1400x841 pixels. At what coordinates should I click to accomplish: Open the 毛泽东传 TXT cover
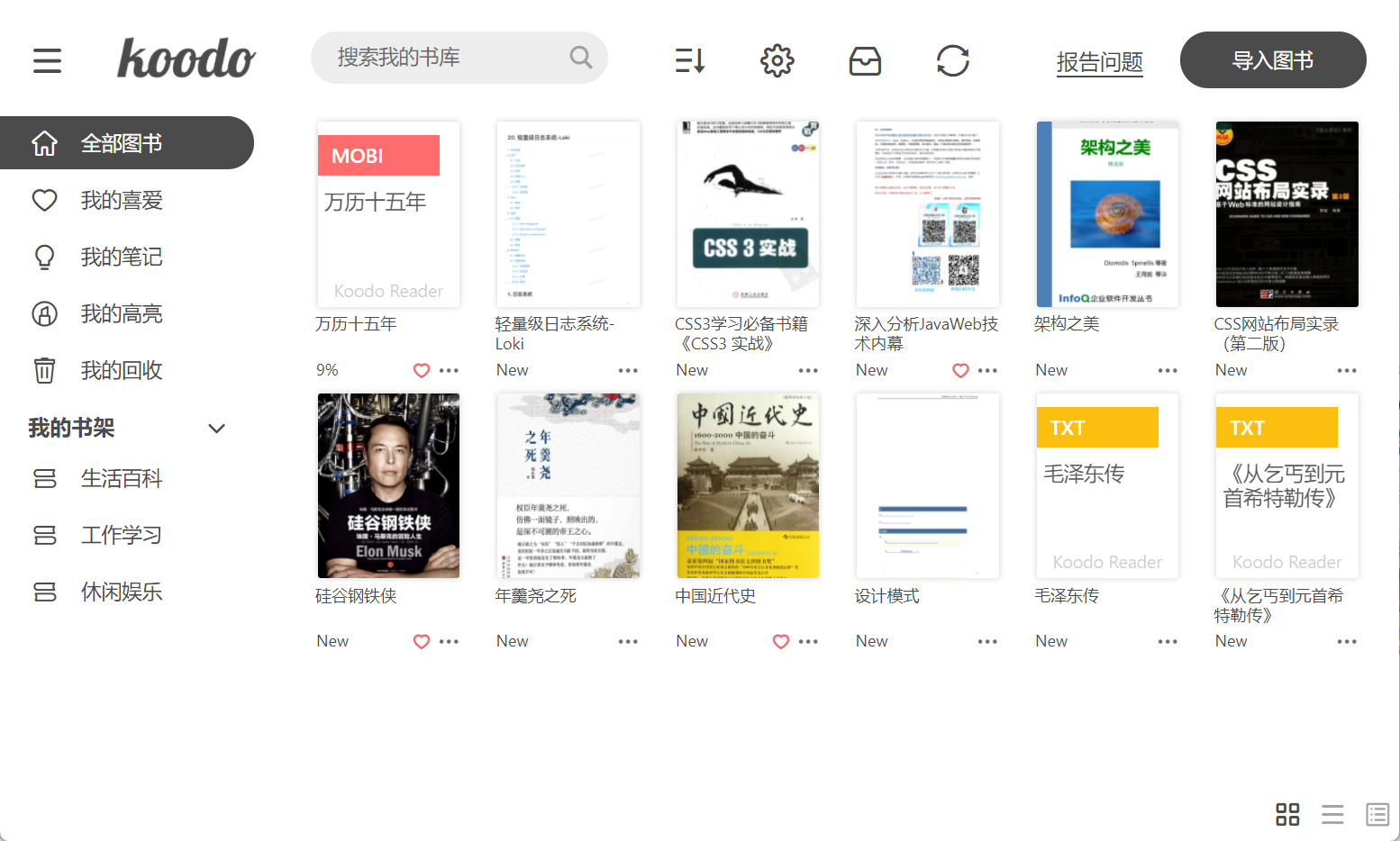pyautogui.click(x=1107, y=485)
